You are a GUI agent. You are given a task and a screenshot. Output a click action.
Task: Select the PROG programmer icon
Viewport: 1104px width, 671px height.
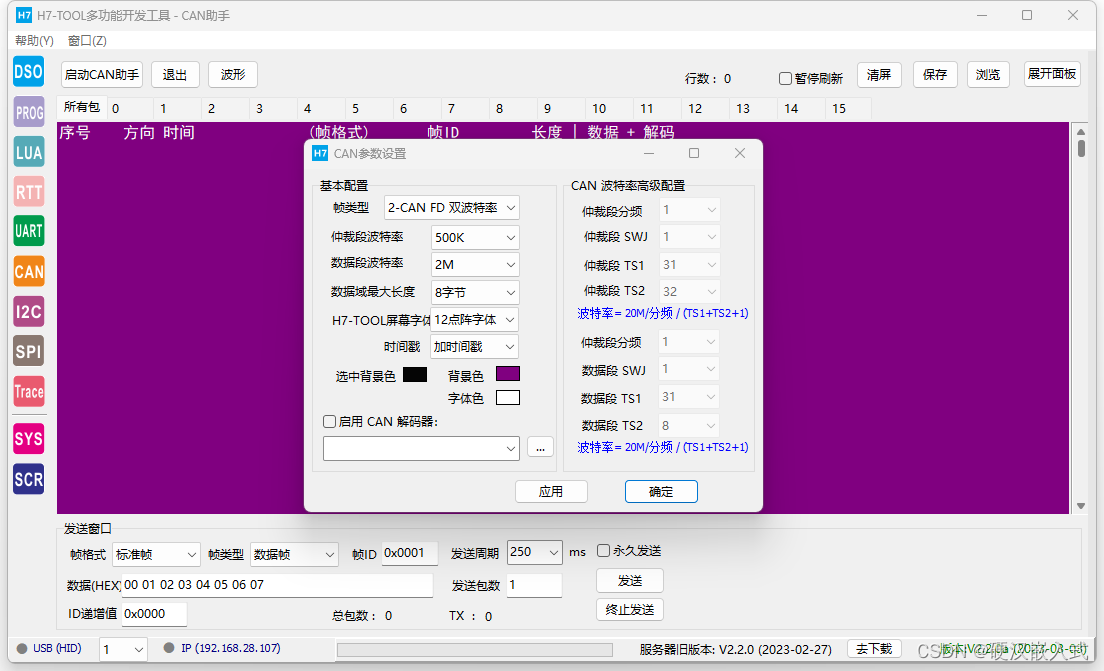click(28, 112)
